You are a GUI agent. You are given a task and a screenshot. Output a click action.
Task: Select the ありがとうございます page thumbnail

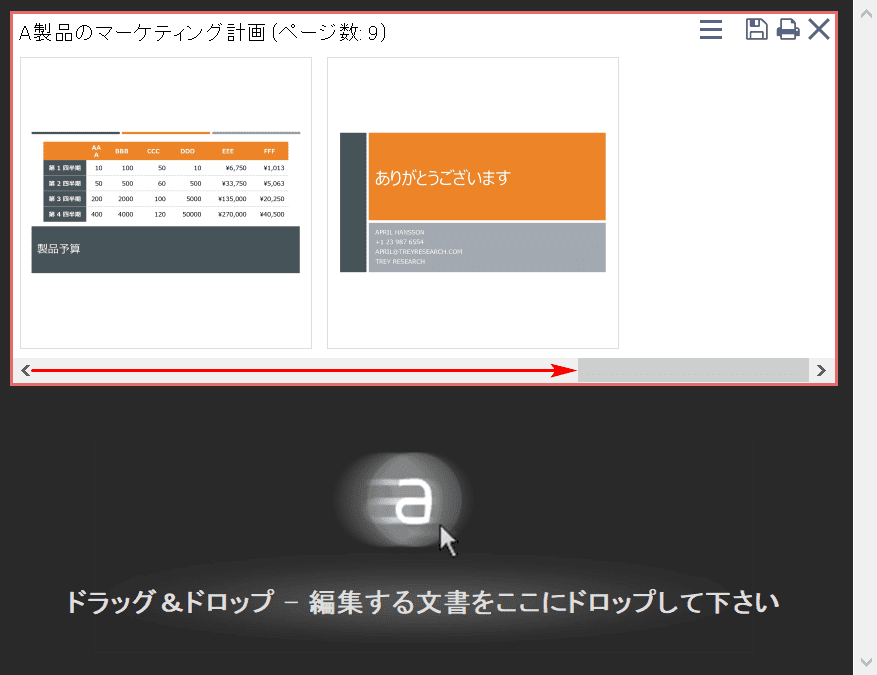point(473,203)
